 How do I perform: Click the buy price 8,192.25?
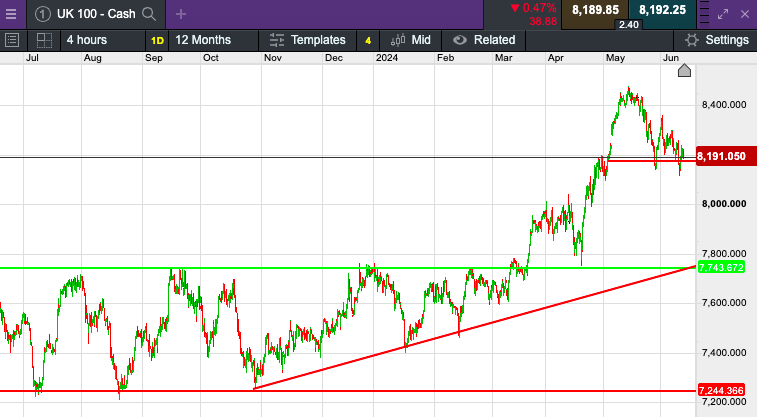tap(662, 10)
